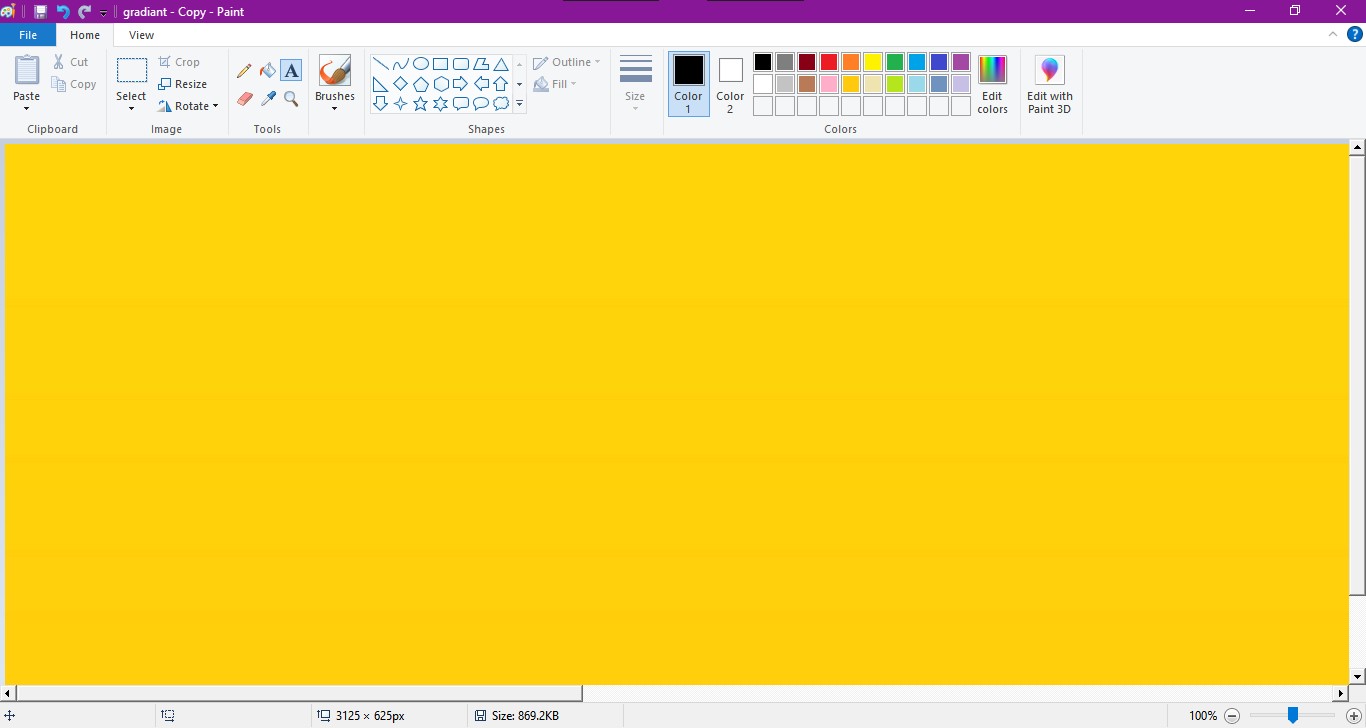This screenshot has width=1366, height=728.
Task: Select the Eraser tool
Action: pos(244,98)
